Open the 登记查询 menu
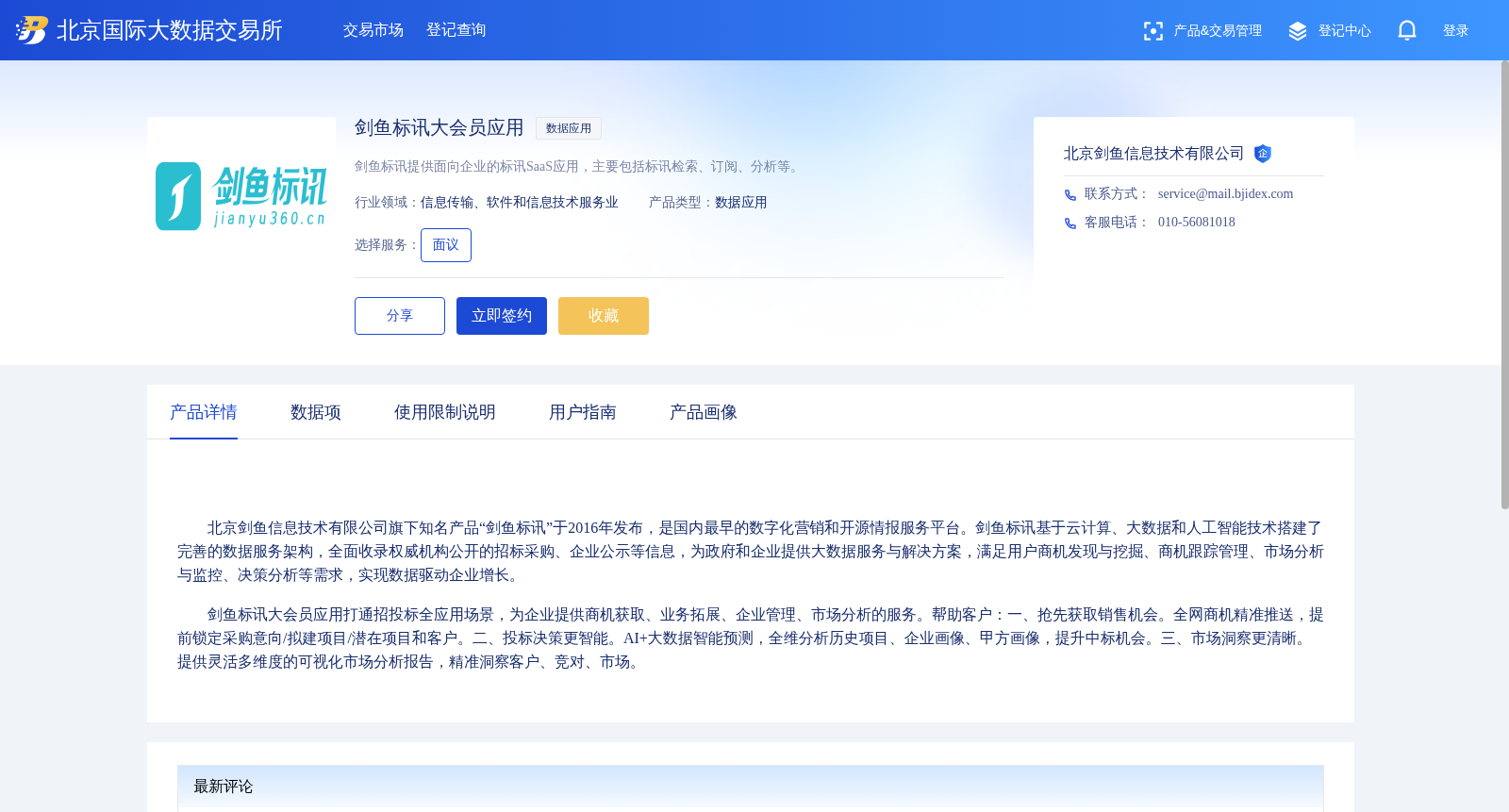 (456, 30)
